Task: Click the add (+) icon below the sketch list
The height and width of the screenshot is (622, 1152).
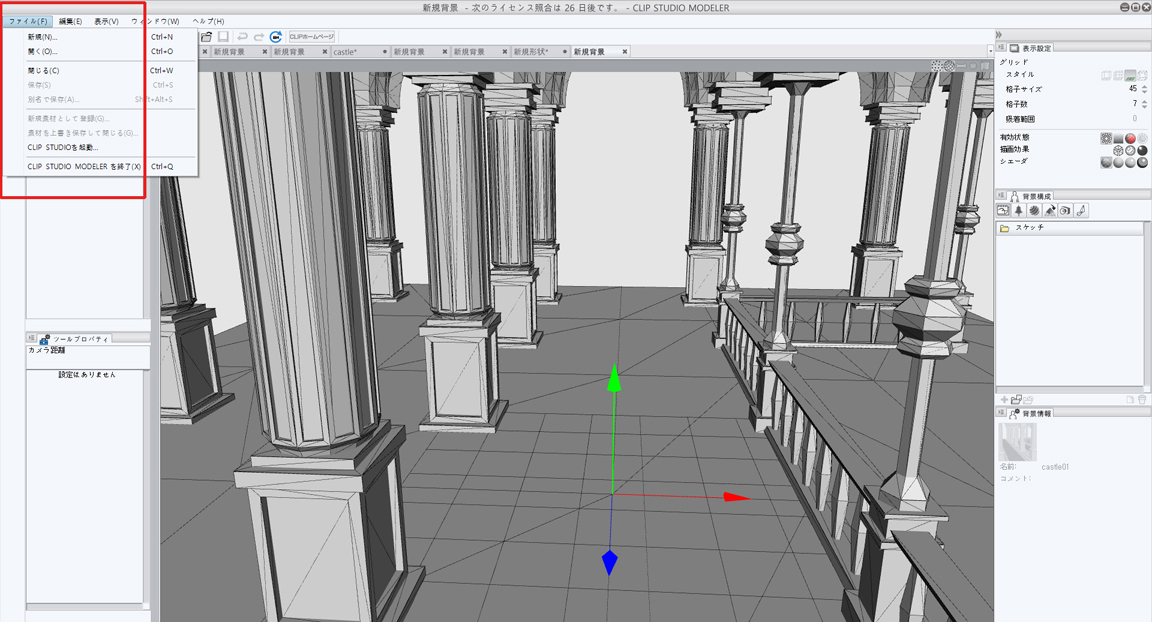Action: point(1004,400)
